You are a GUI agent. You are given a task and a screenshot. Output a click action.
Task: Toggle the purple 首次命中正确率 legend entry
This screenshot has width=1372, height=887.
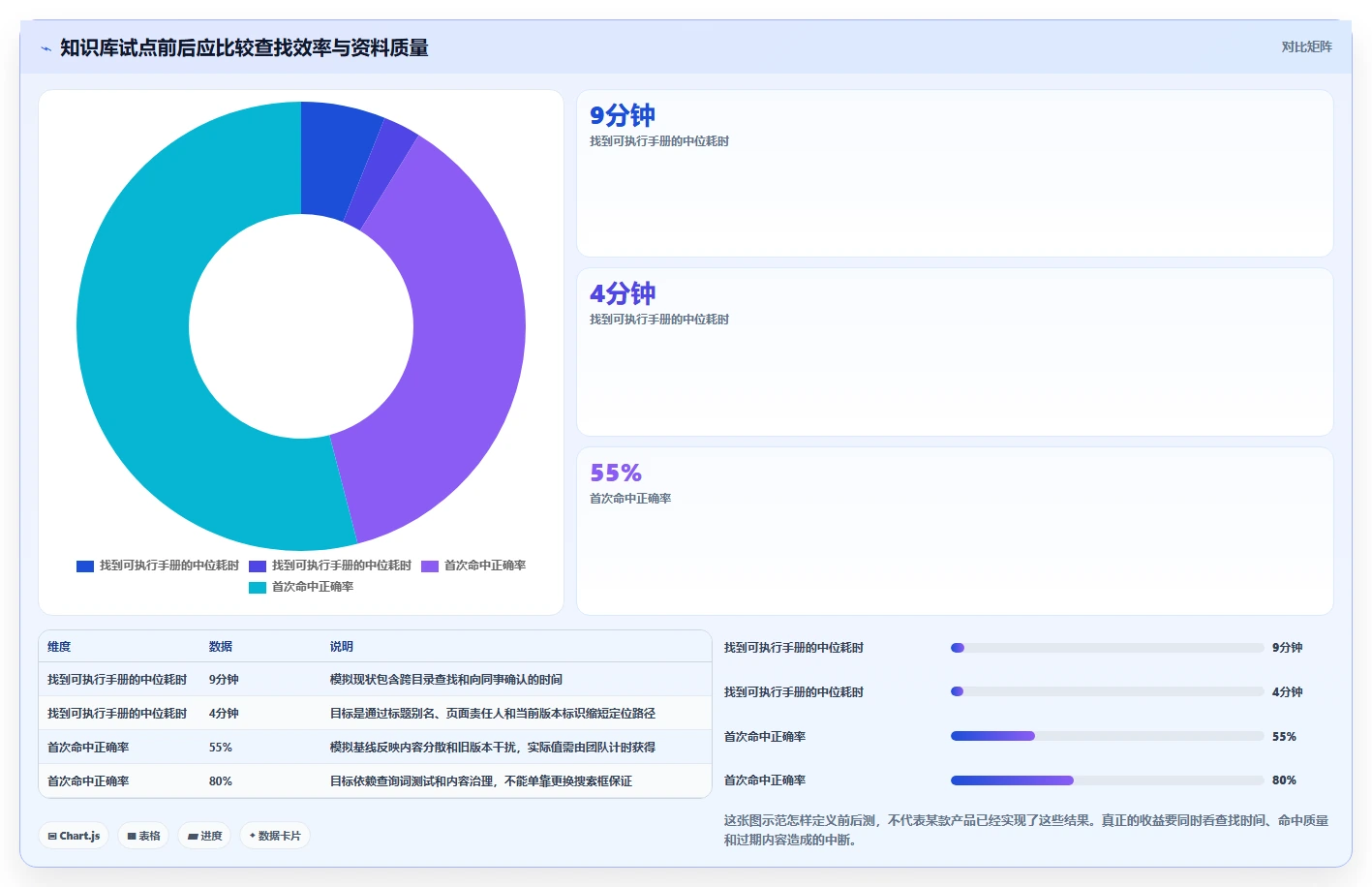(x=473, y=566)
